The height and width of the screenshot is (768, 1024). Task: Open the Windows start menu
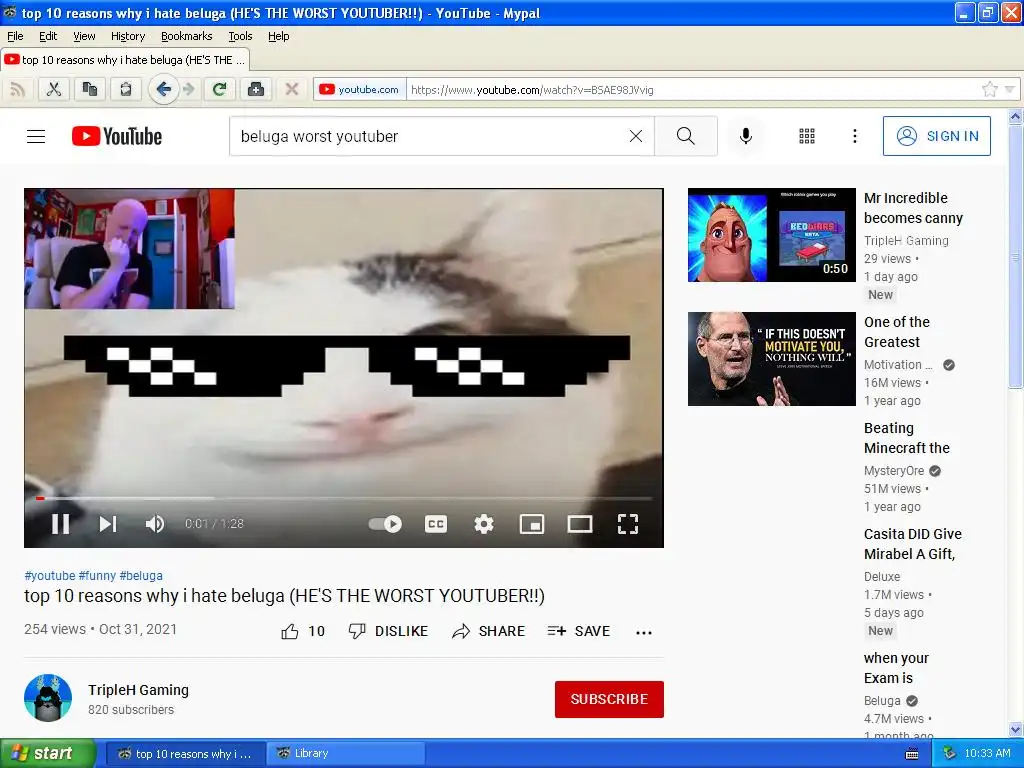click(x=48, y=753)
